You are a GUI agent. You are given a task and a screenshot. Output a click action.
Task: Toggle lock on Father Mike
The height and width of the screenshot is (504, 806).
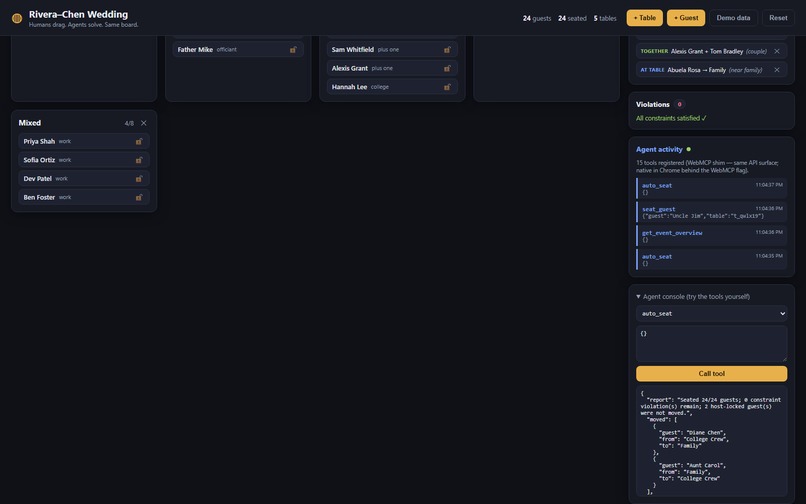293,50
